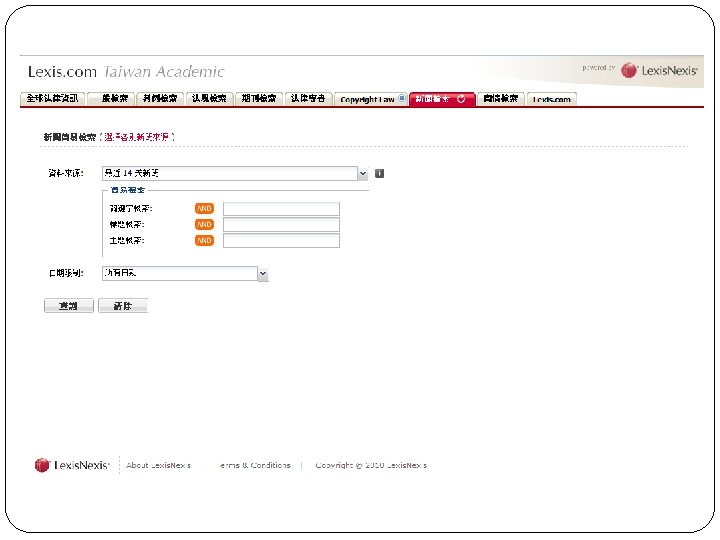The image size is (720, 540).
Task: Toggle the AND operator for subject search row
Action: 204,241
